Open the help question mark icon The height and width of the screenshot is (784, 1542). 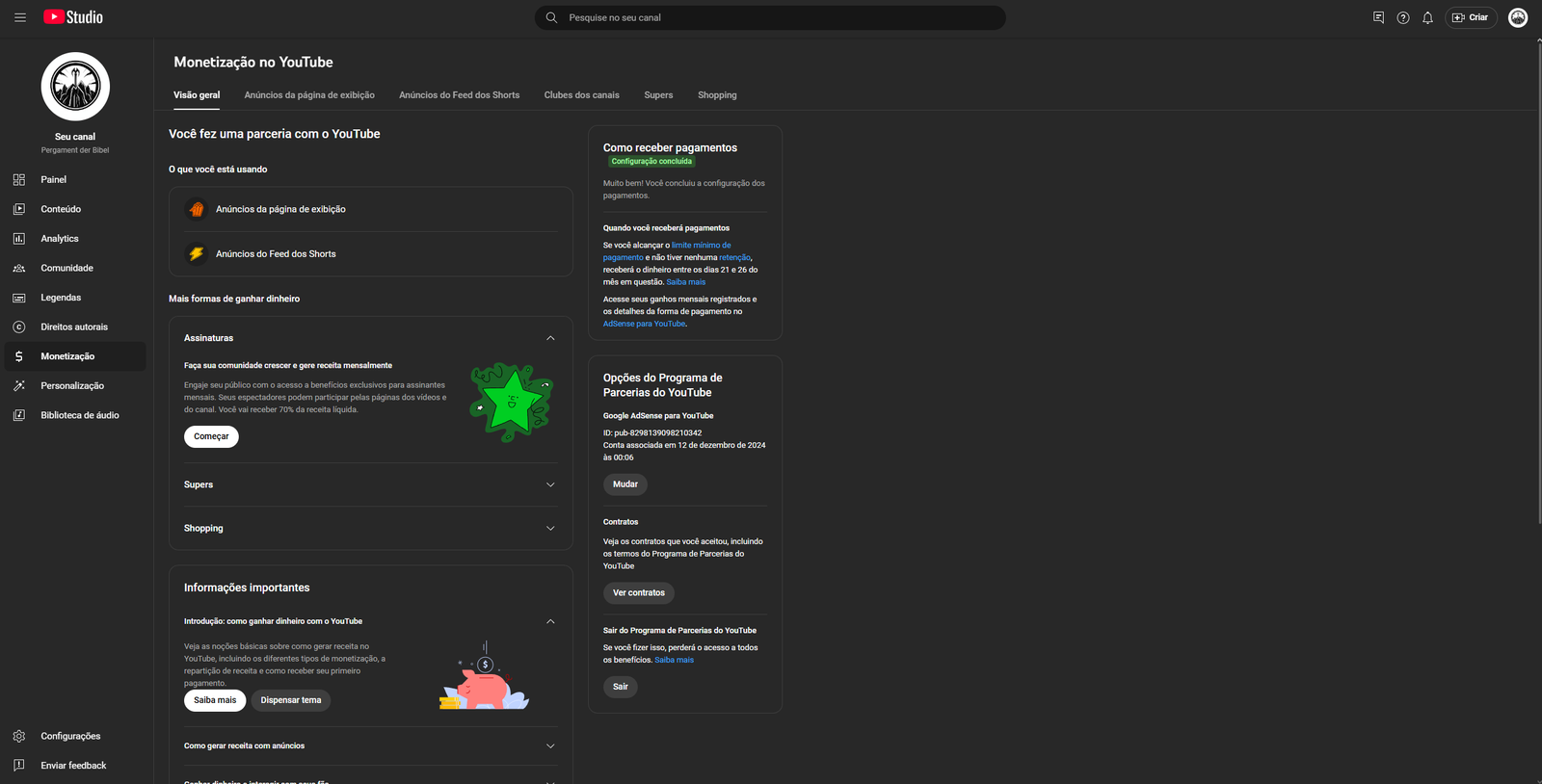(1403, 17)
